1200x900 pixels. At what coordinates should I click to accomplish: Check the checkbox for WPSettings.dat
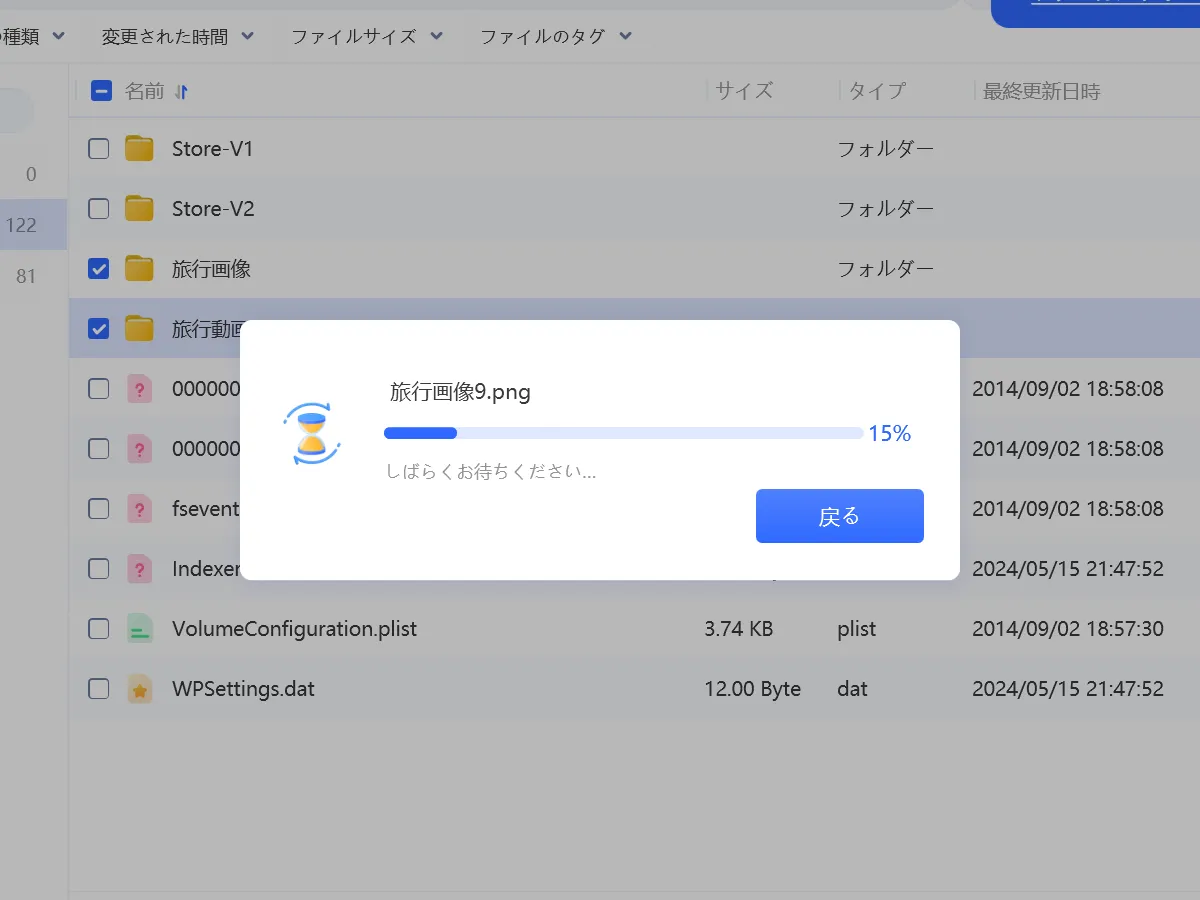tap(98, 688)
